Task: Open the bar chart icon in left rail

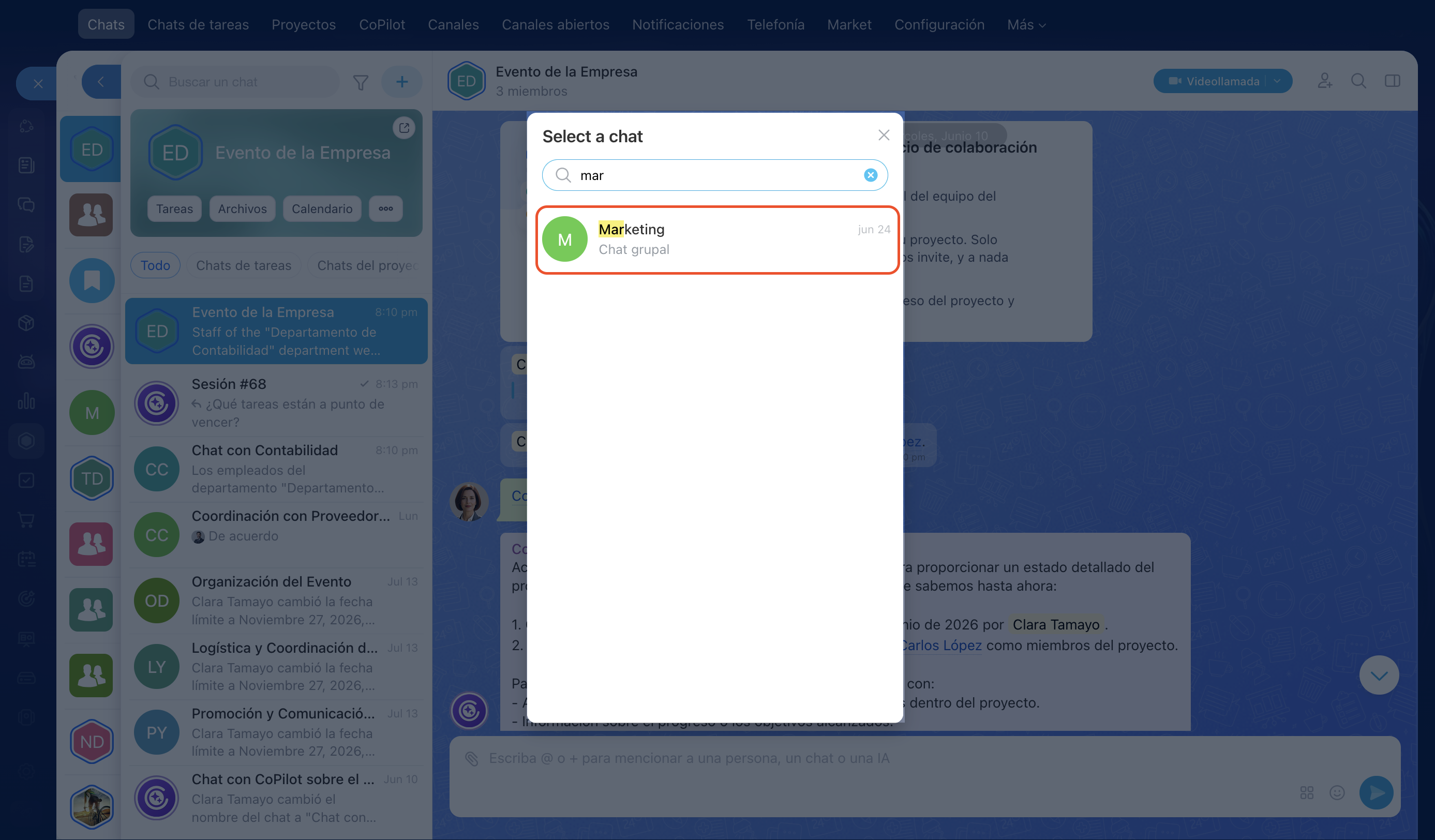Action: (26, 401)
